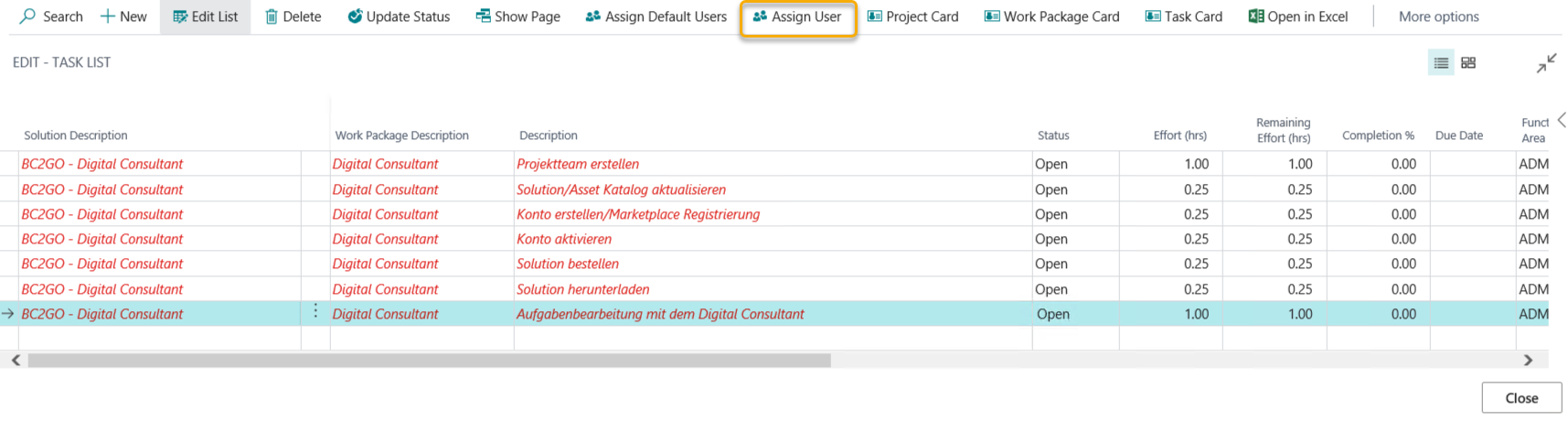Click the Update Status icon
1568x421 pixels.
coord(355,16)
